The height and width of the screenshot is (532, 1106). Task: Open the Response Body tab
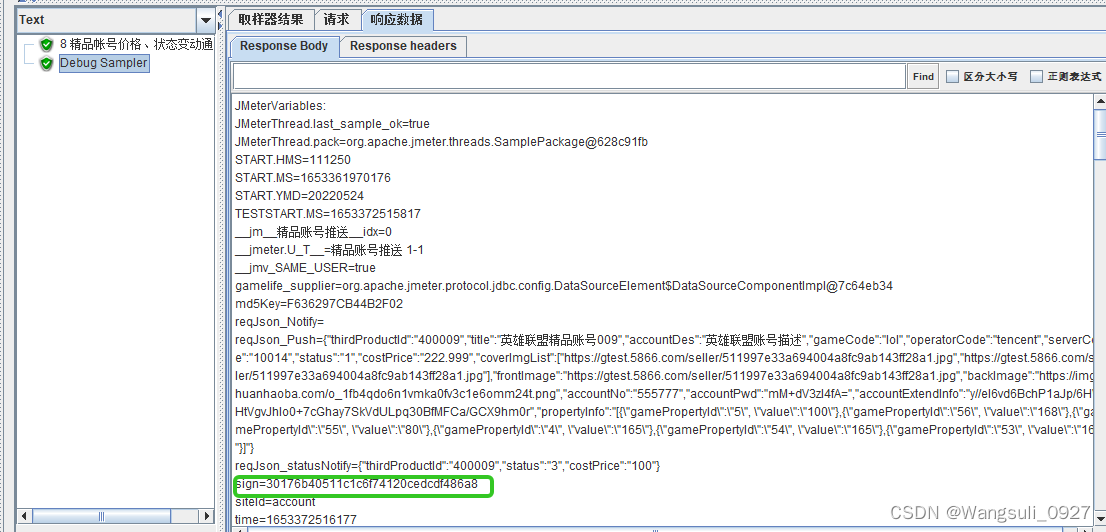click(x=284, y=46)
